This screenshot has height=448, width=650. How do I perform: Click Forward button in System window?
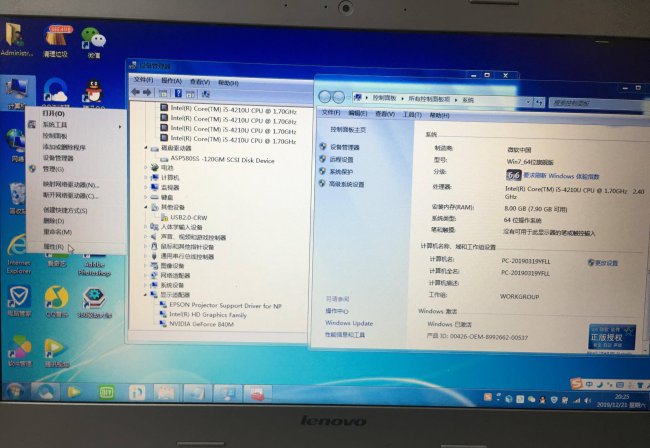(339, 97)
